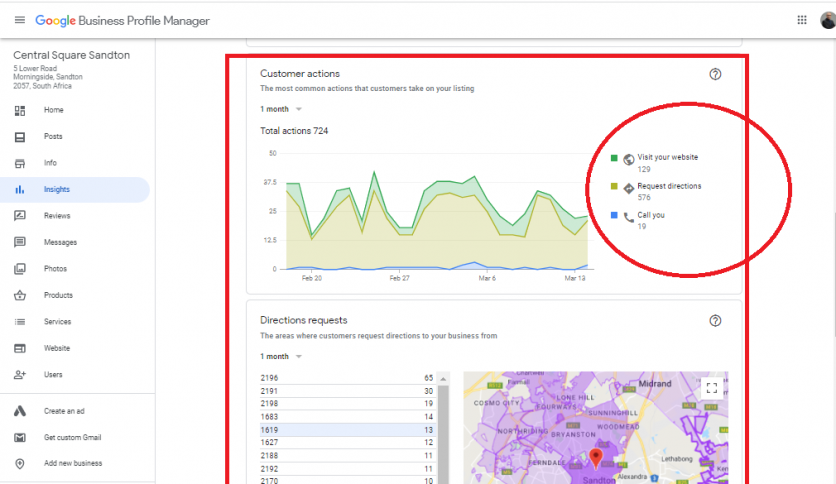Click the Messages chat icon
Screen dimensions: 836x484
click(x=20, y=243)
